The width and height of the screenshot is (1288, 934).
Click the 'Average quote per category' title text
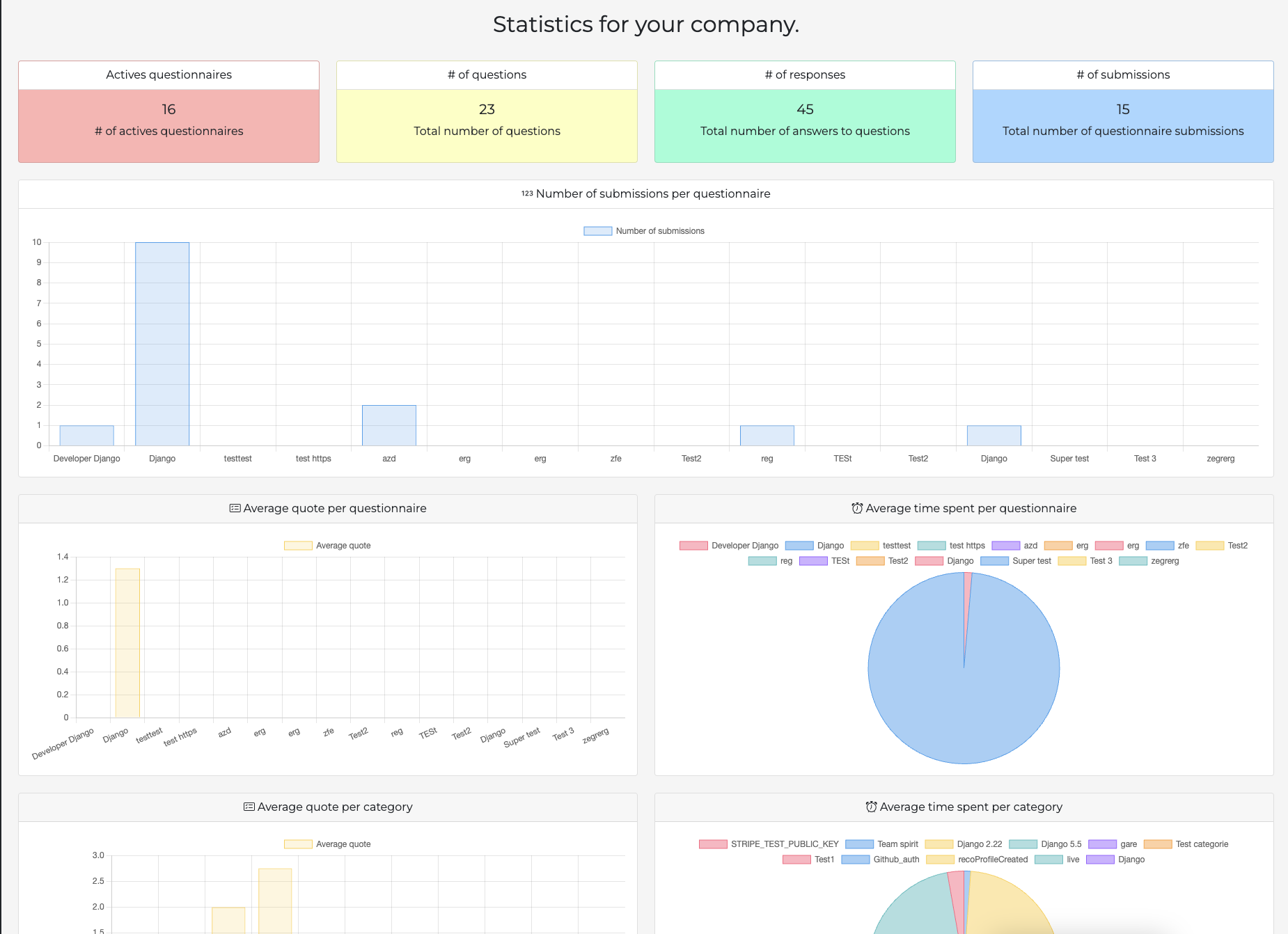click(x=335, y=807)
